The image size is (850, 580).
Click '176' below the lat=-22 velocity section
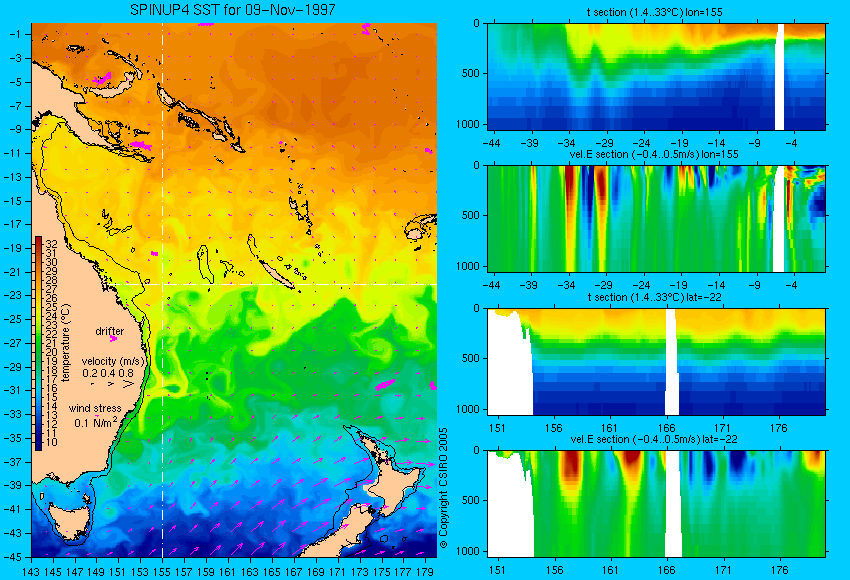[x=780, y=570]
